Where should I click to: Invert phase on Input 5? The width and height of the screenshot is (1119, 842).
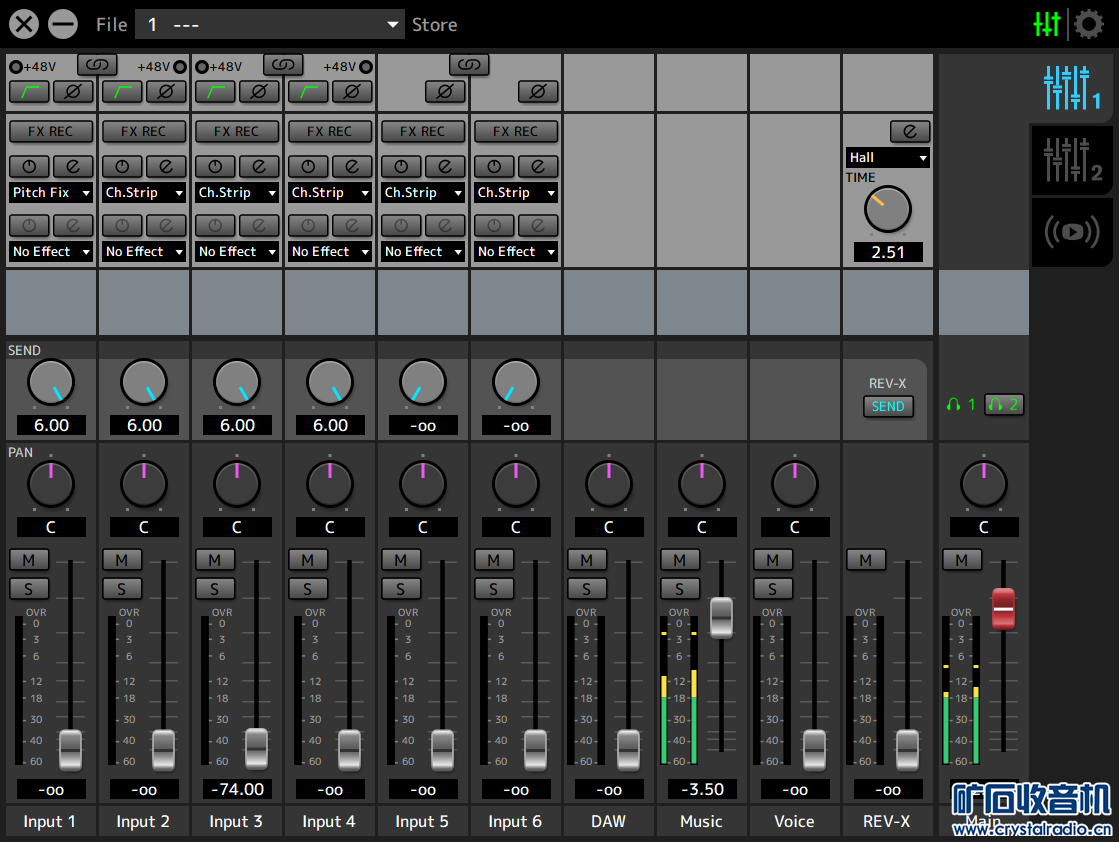point(444,92)
